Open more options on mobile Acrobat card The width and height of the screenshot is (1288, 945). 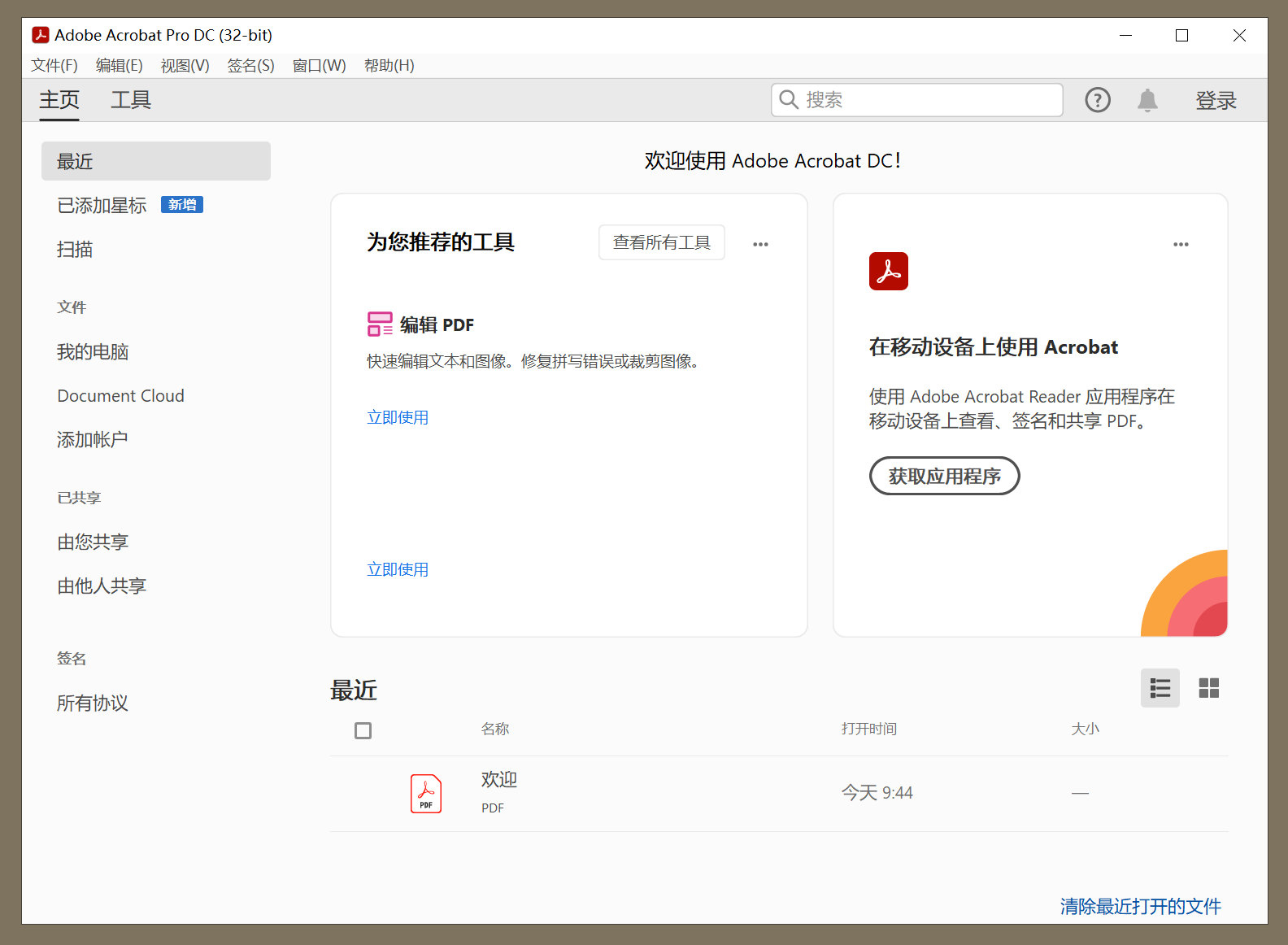pos(1181,244)
